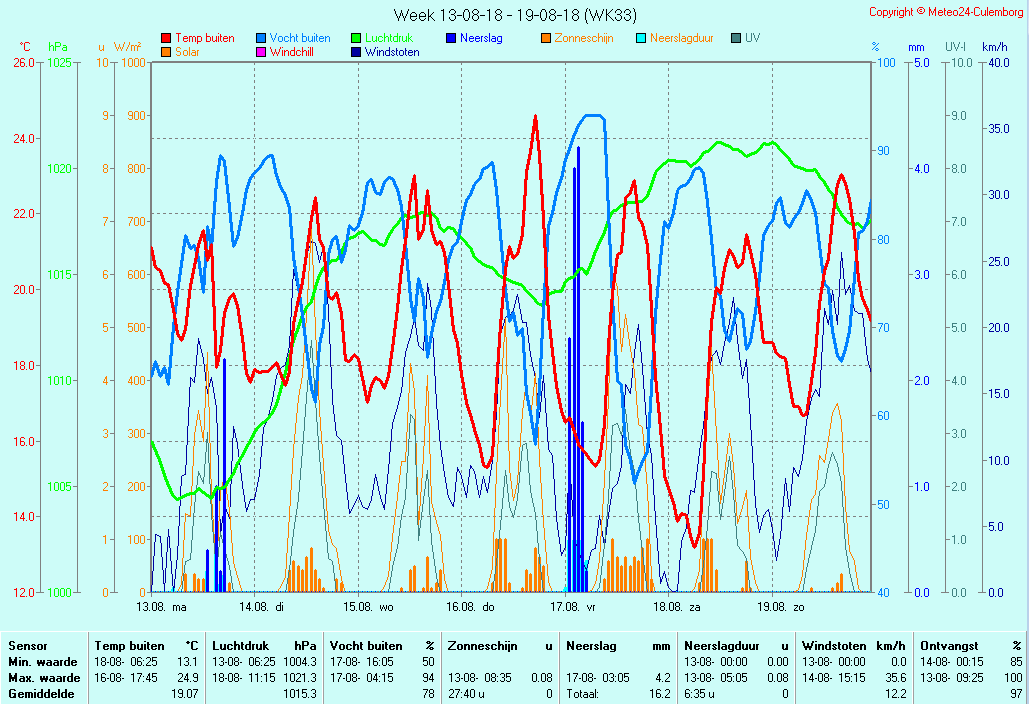This screenshot has width=1029, height=704.
Task: Select the 17.08. vr date label
Action: (x=574, y=606)
